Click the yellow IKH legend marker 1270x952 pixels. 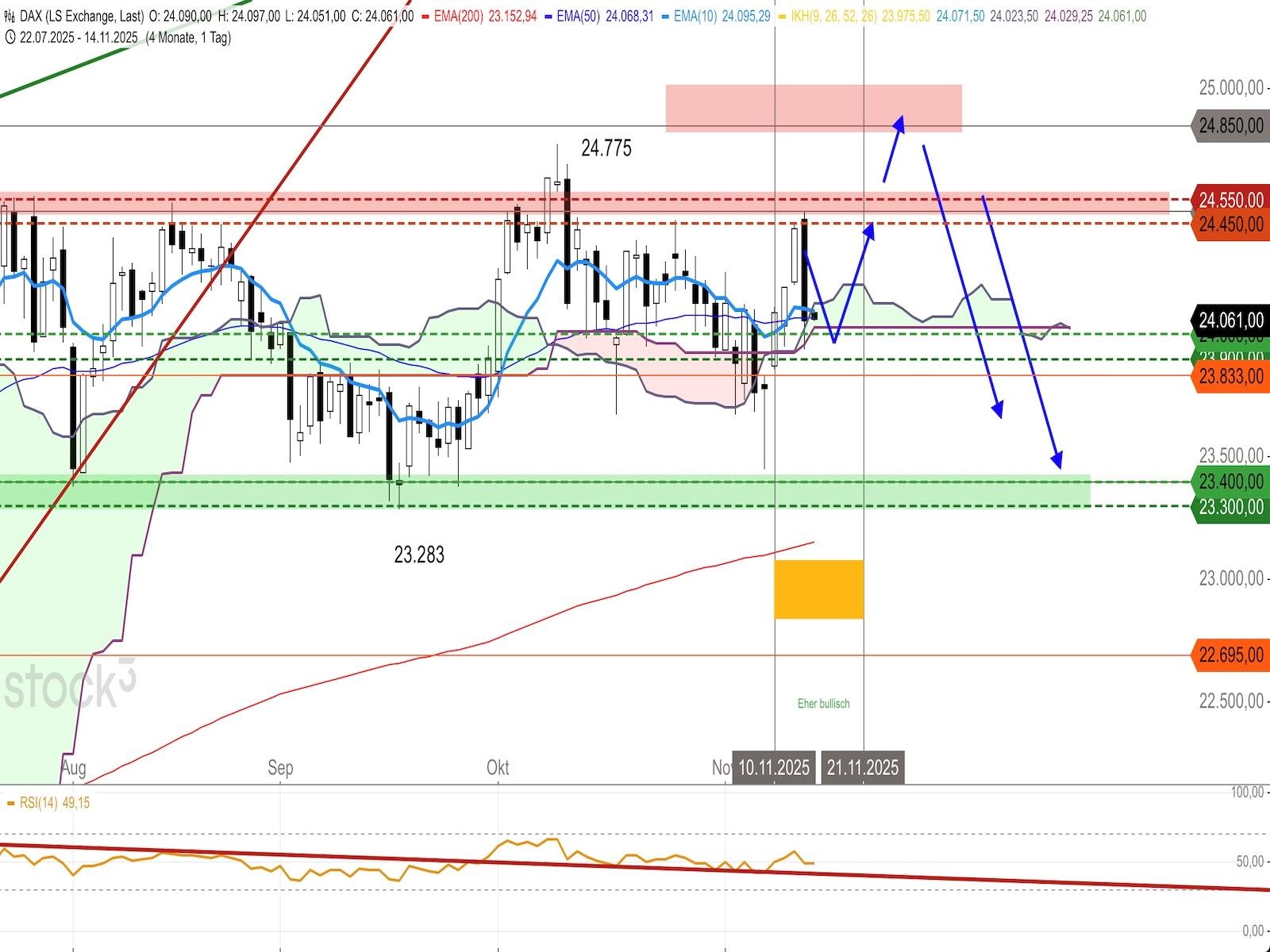(783, 16)
